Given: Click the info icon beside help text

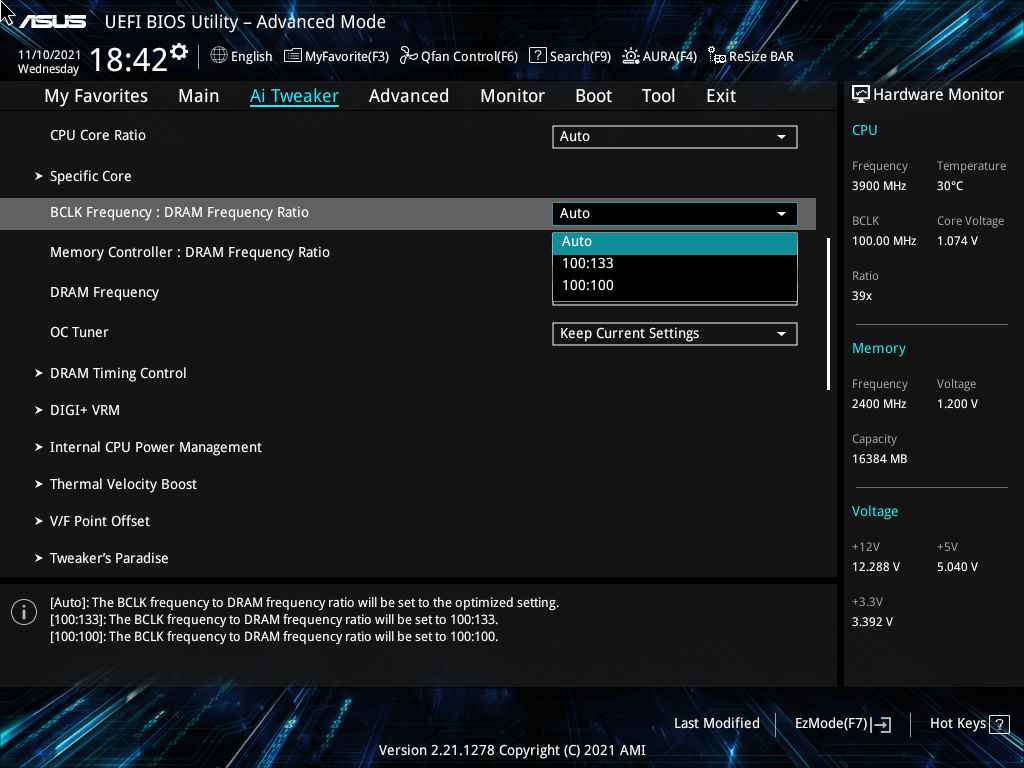Looking at the screenshot, I should pos(24,612).
